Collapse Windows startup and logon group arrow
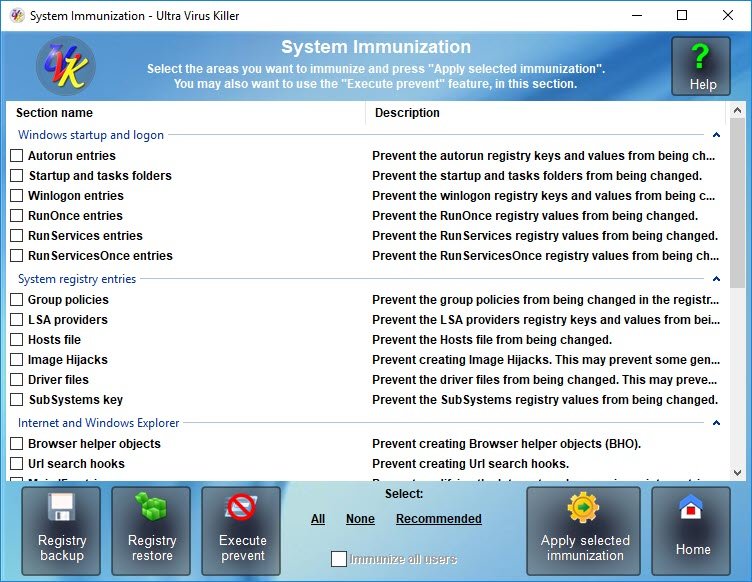 716,135
